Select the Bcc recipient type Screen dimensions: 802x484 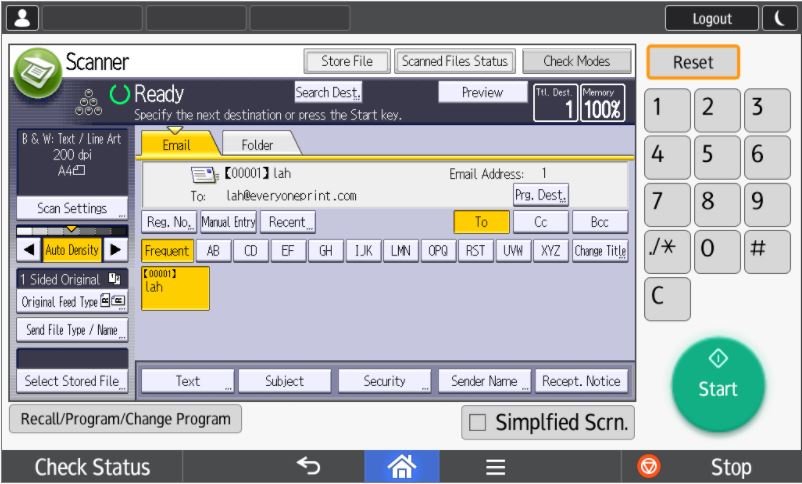point(600,222)
